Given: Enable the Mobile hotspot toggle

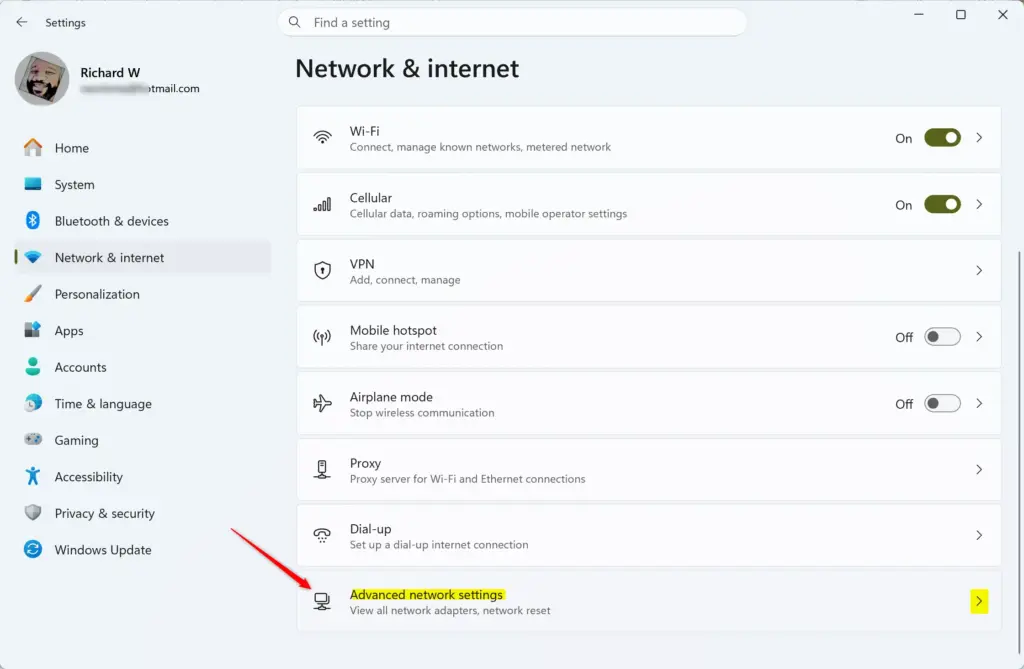Looking at the screenshot, I should (x=942, y=337).
